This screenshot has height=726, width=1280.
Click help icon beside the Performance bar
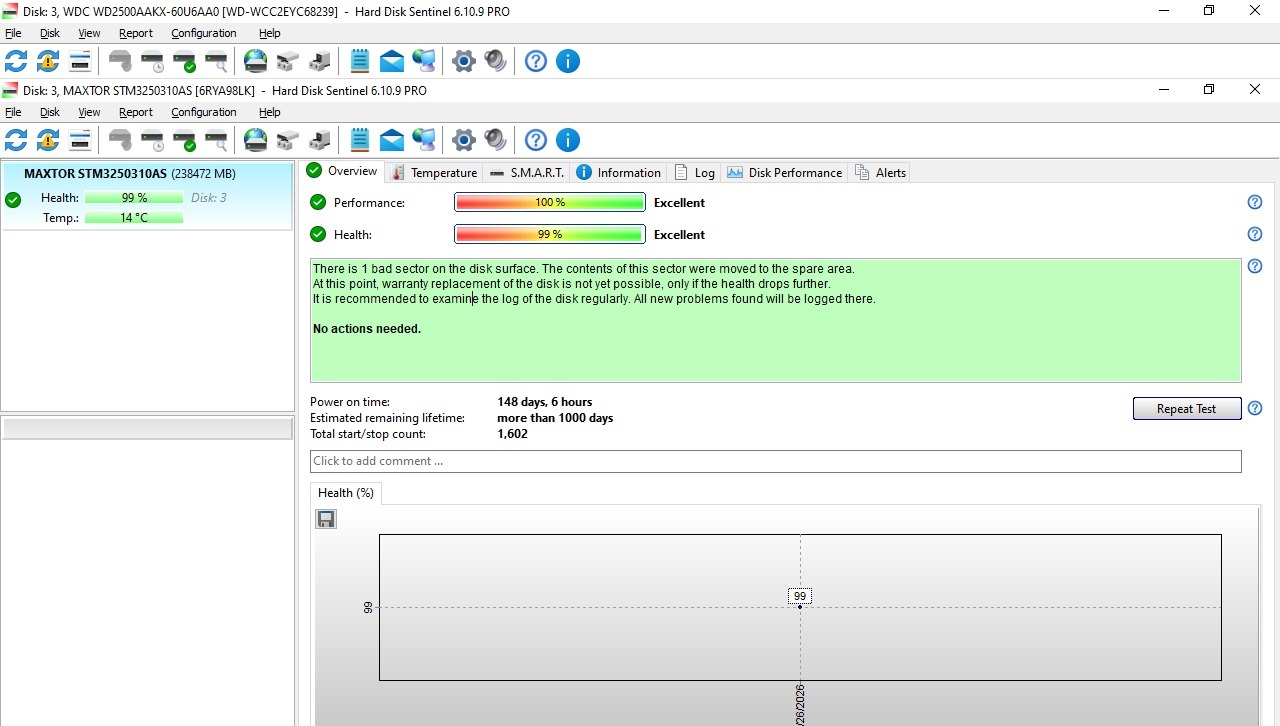coord(1255,203)
